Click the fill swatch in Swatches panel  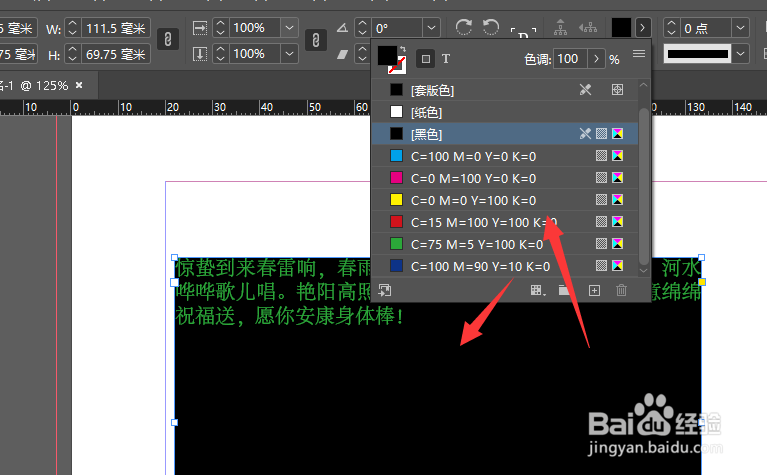[387, 56]
